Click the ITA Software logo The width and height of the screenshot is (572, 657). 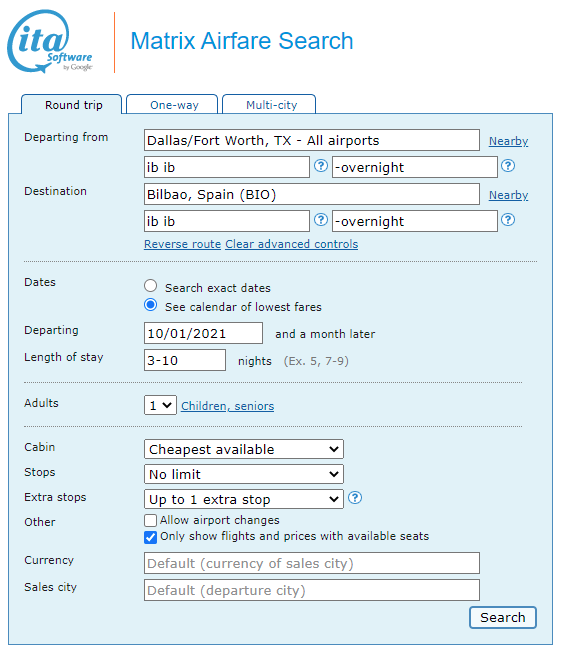coord(50,41)
